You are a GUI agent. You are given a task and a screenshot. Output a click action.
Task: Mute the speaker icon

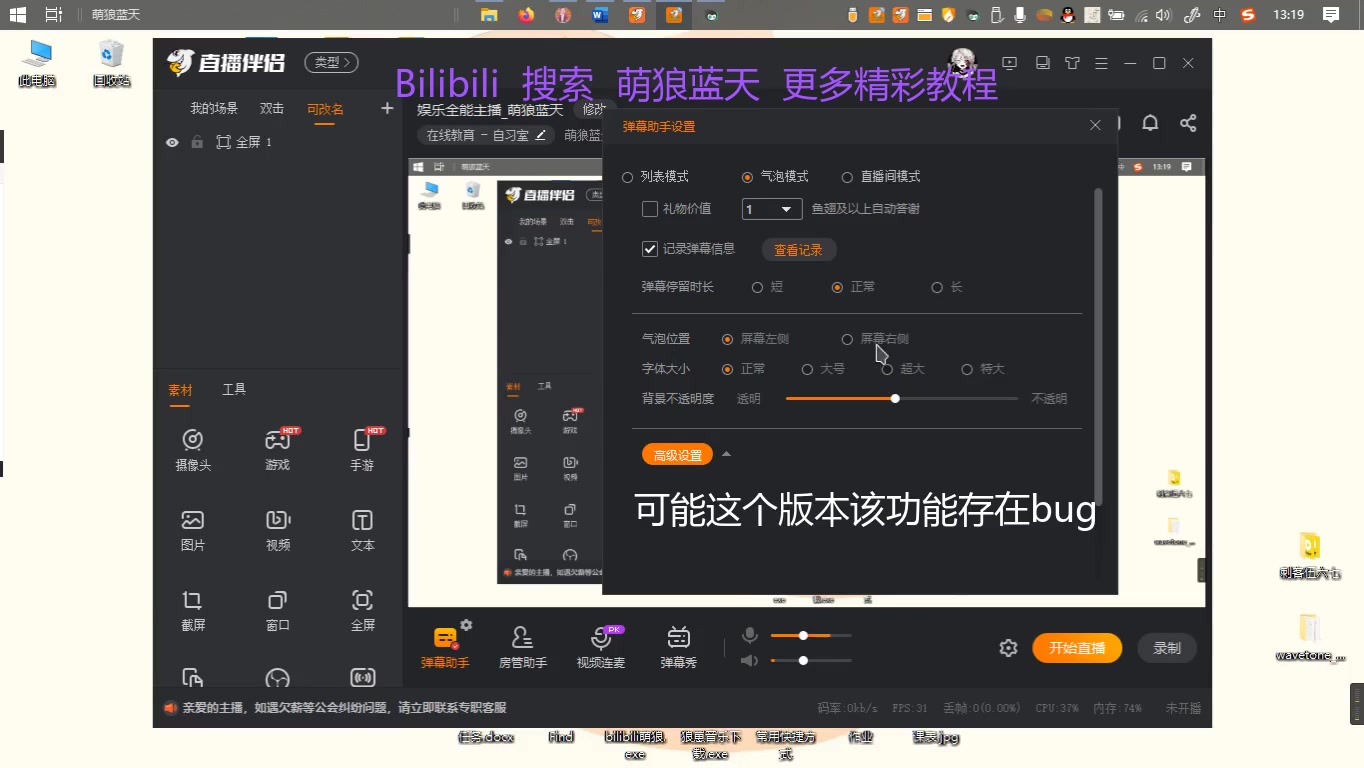(x=749, y=660)
